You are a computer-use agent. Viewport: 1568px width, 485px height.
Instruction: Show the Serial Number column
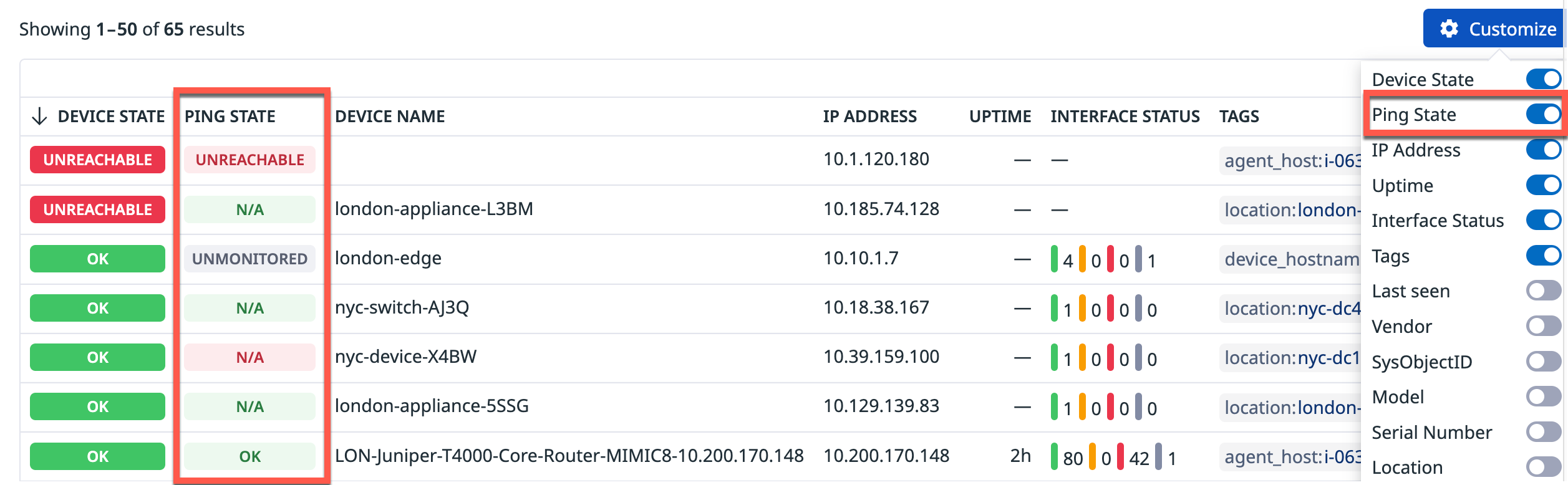1543,432
